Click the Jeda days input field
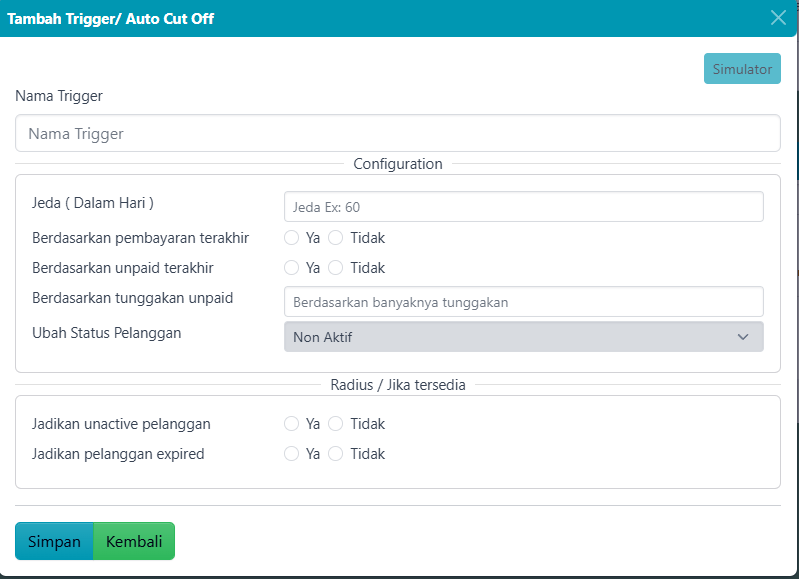The width and height of the screenshot is (799, 579). tap(523, 207)
